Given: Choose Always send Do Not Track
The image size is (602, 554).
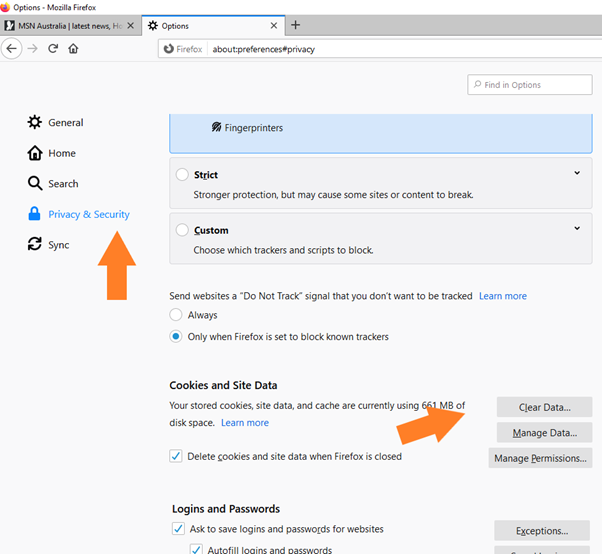Looking at the screenshot, I should pos(177,315).
